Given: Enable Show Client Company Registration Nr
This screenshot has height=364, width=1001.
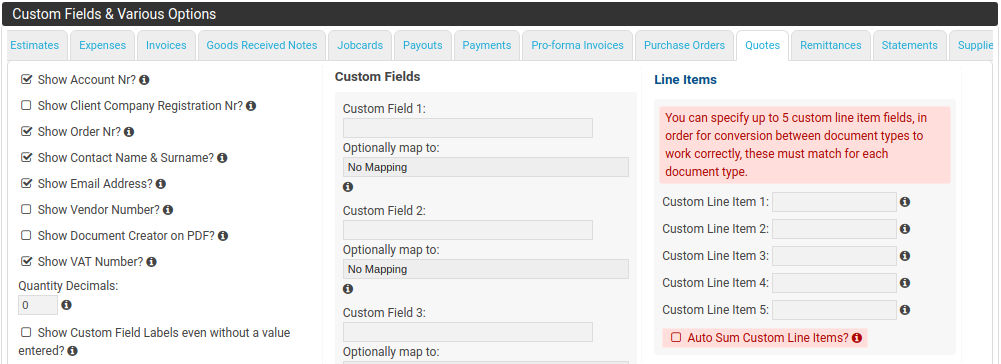Looking at the screenshot, I should pos(26,105).
